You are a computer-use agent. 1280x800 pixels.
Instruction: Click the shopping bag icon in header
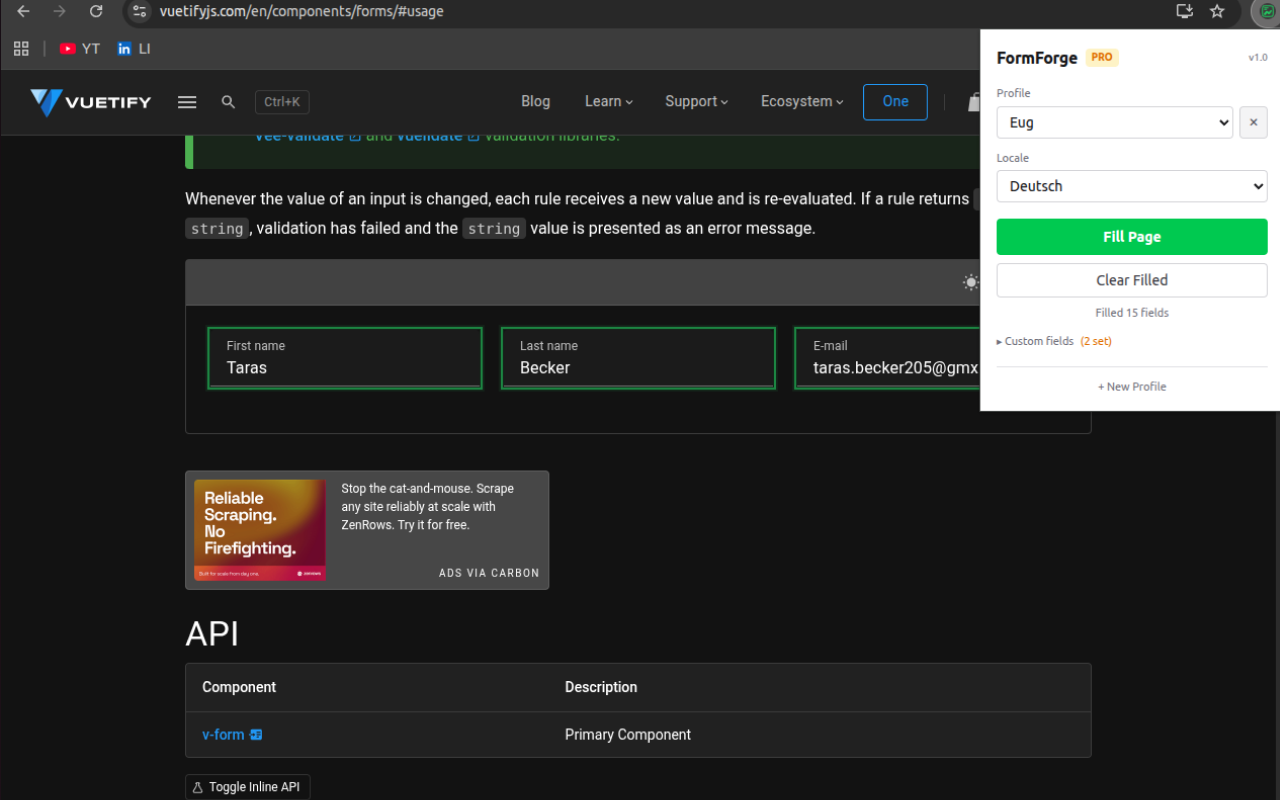(x=975, y=101)
